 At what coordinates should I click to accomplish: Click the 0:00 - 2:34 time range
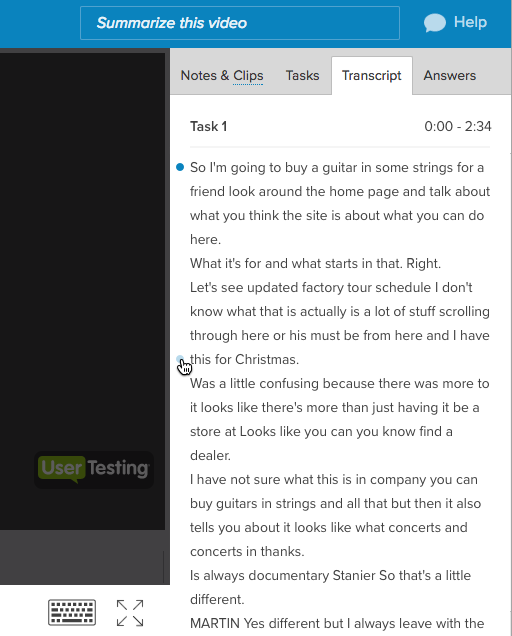458,127
